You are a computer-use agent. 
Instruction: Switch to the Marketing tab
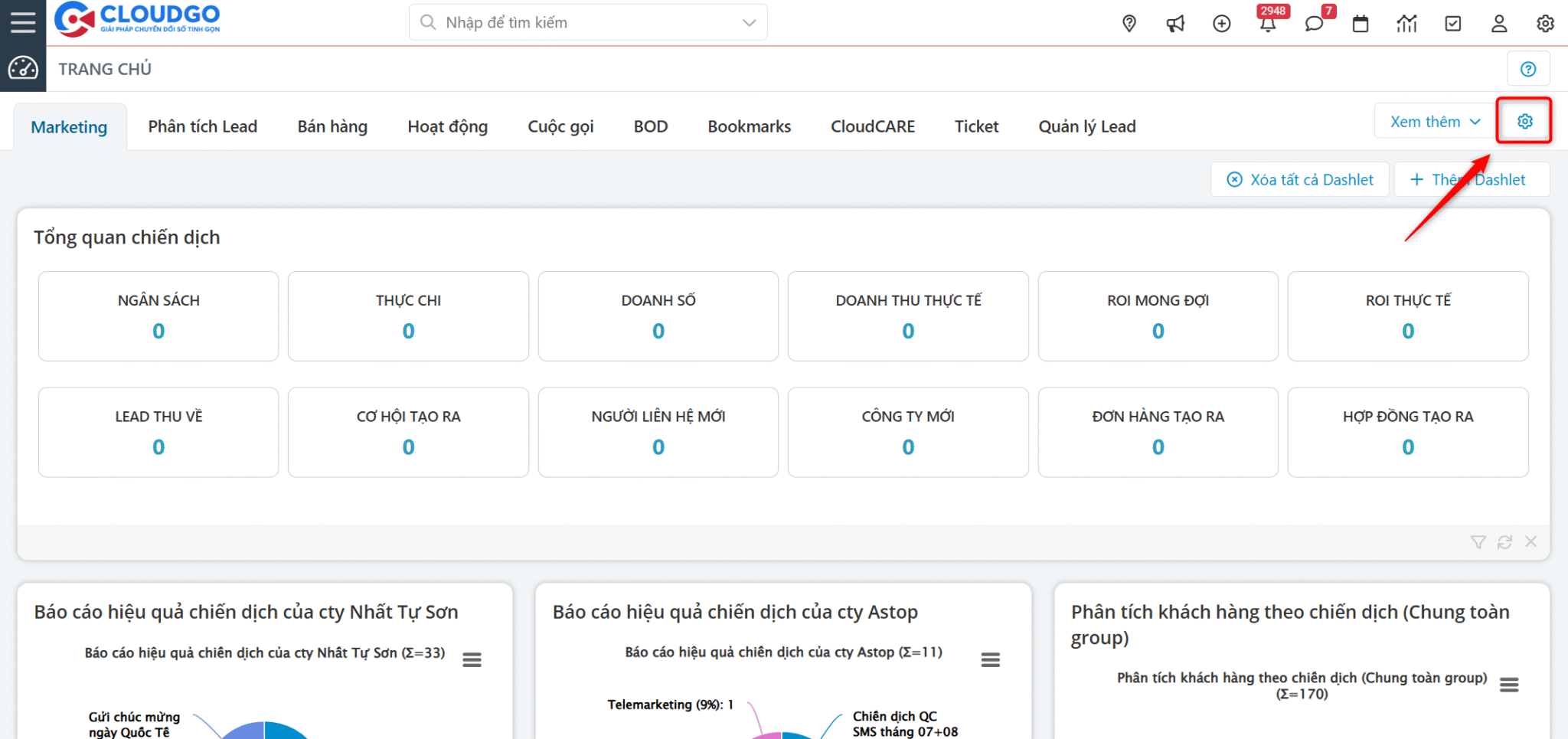click(x=69, y=127)
